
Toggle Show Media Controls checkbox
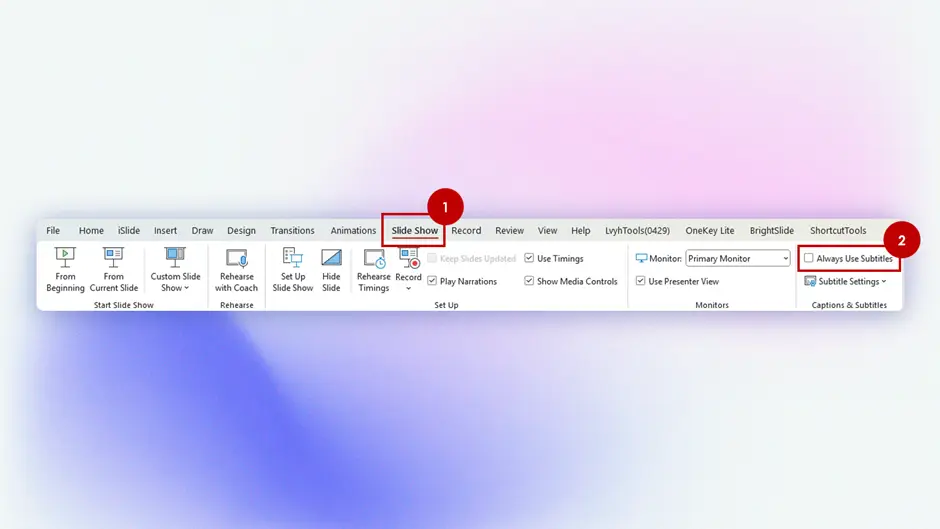tap(529, 281)
